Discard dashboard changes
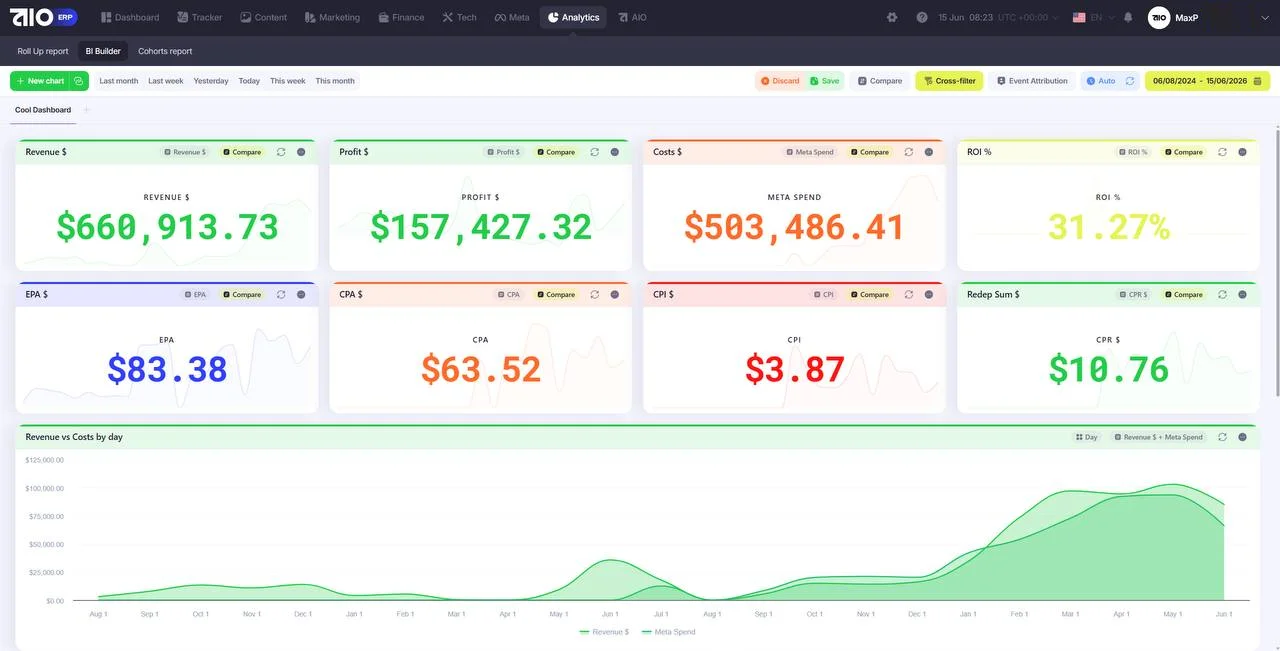Viewport: 1280px width, 651px height. point(780,81)
